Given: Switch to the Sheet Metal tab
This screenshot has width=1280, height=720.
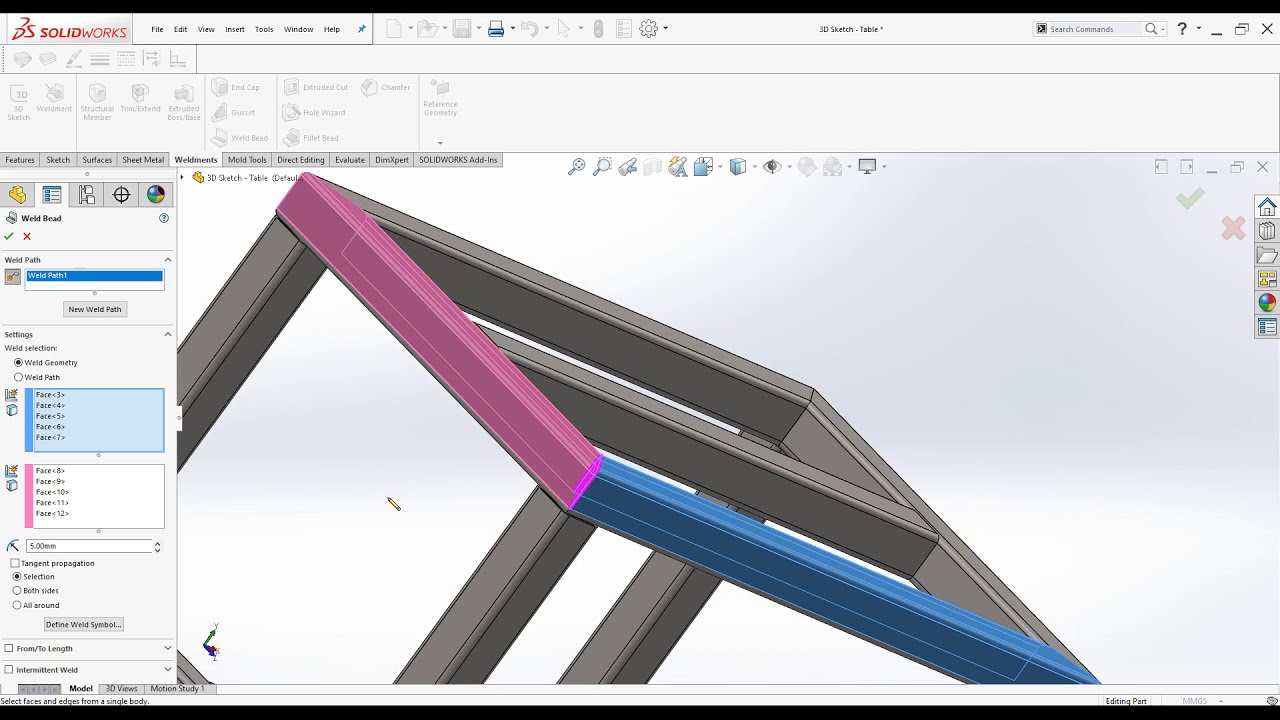Looking at the screenshot, I should point(143,160).
